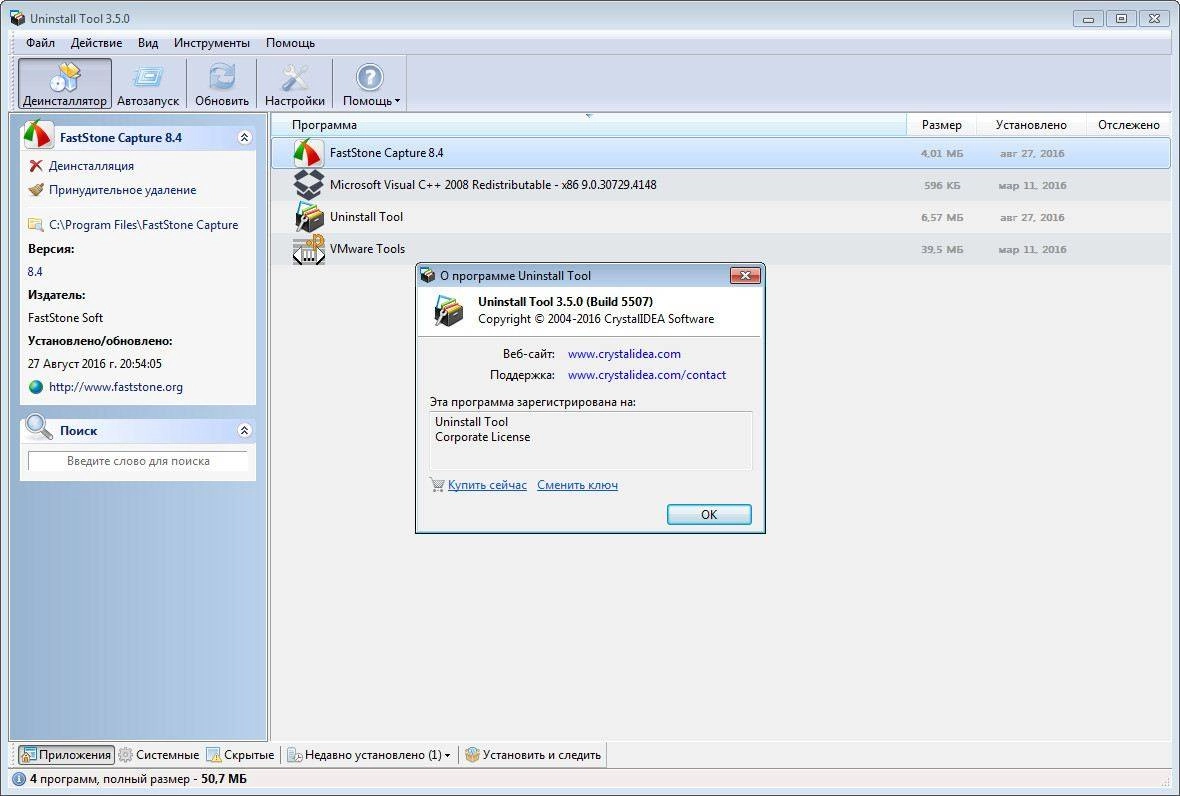
Task: Click the Corporate License text in registration box
Action: (x=482, y=437)
